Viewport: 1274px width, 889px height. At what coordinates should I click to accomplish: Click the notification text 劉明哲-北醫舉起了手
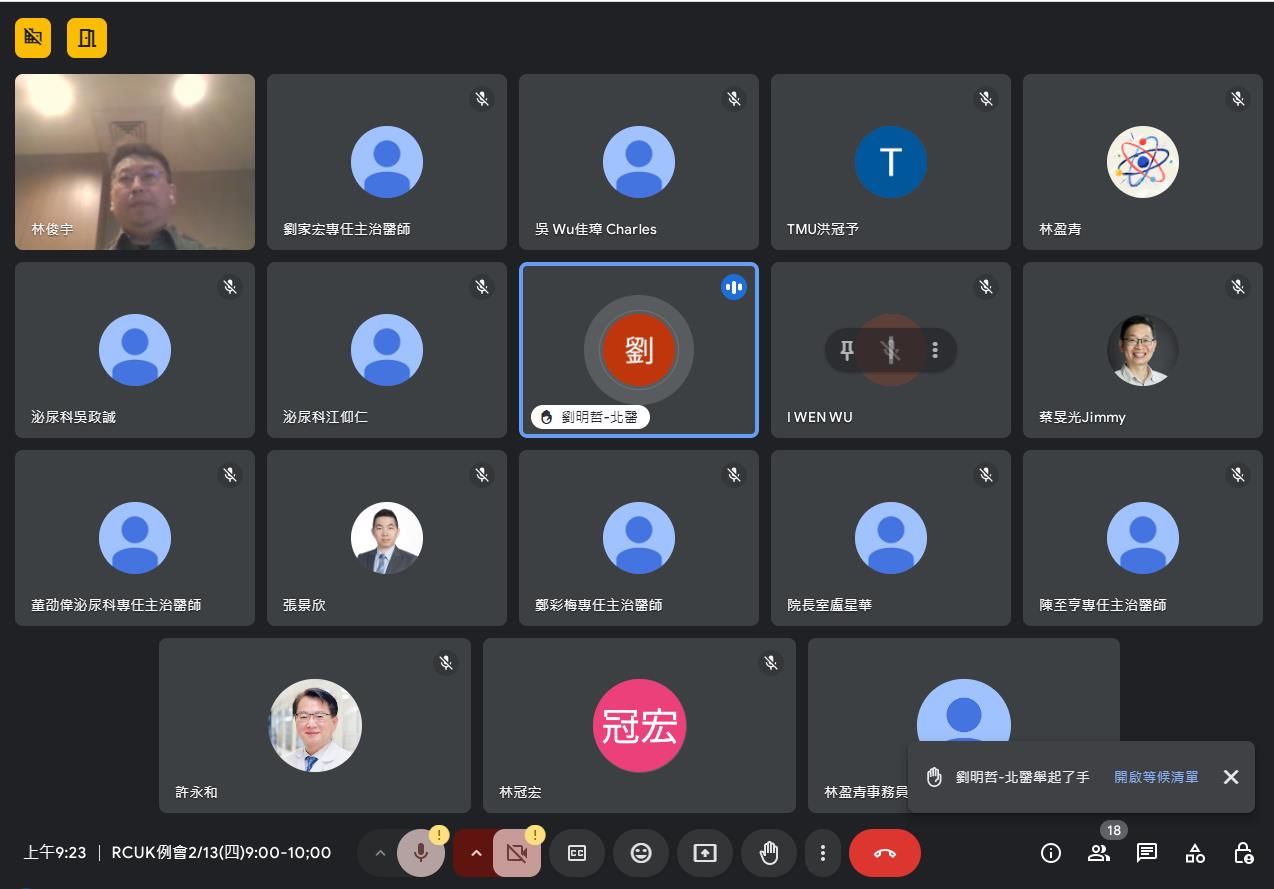click(1023, 777)
